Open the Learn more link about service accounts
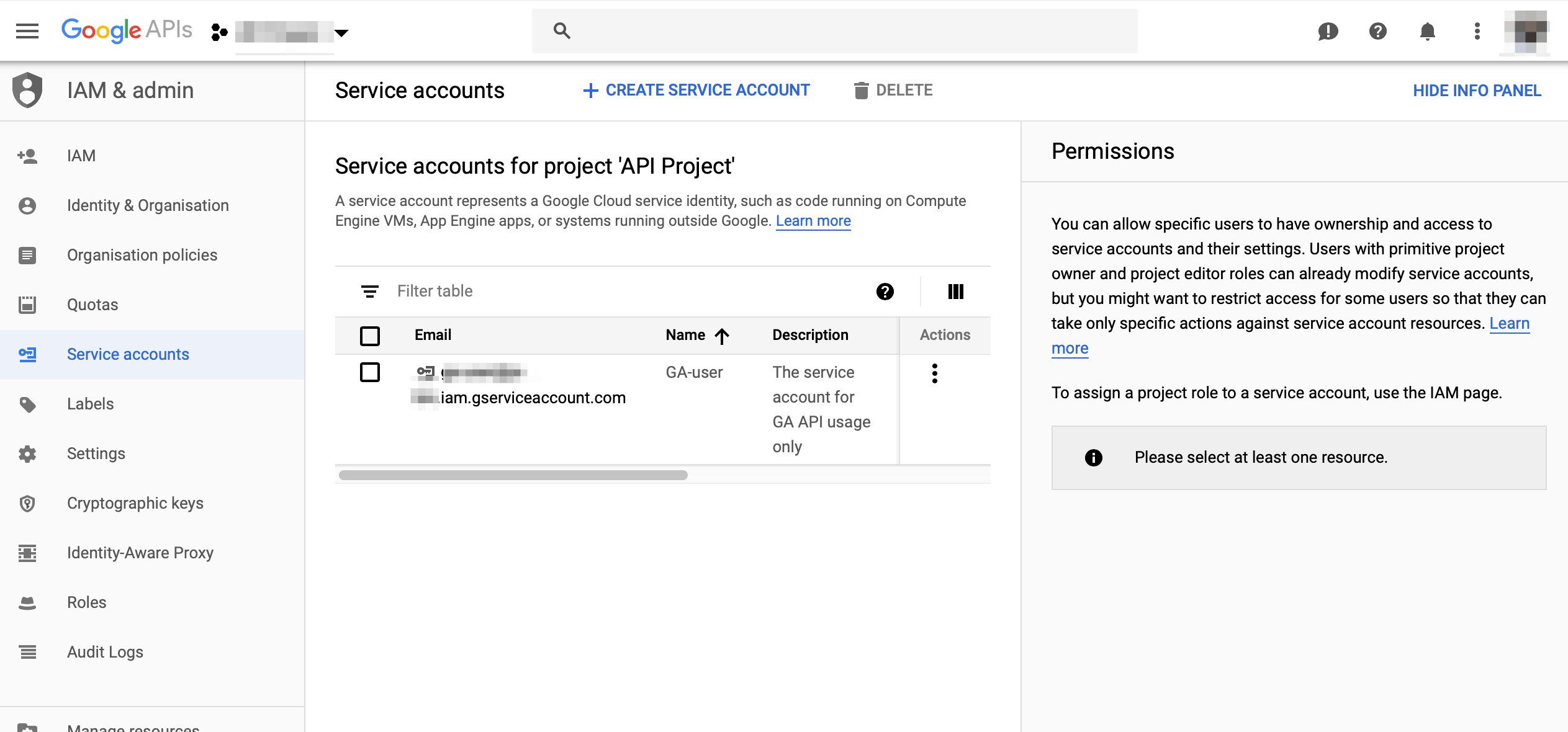Screen dimensions: 1568x732 [x=813, y=220]
